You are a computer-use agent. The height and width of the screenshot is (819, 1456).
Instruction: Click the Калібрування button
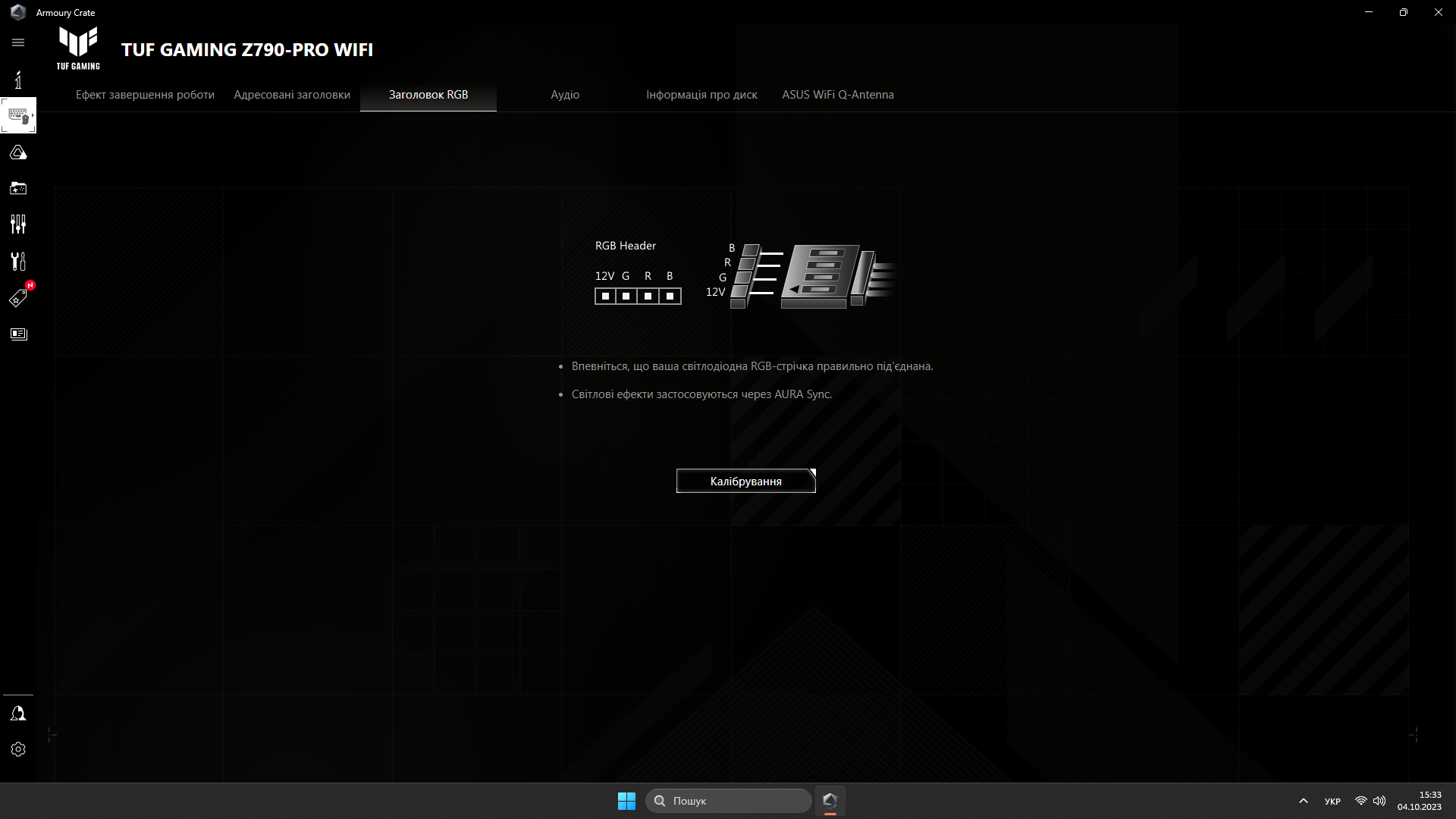click(746, 481)
